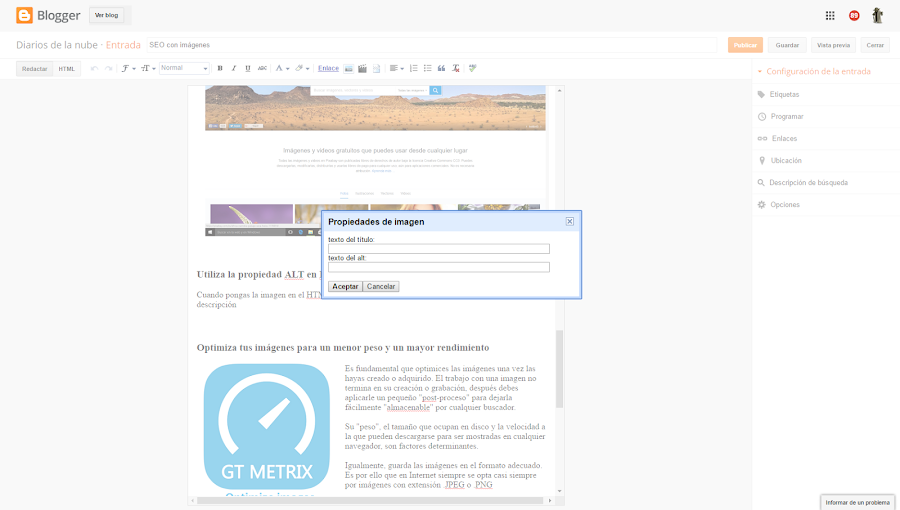
Task: Toggle underline formatting
Action: (x=247, y=68)
